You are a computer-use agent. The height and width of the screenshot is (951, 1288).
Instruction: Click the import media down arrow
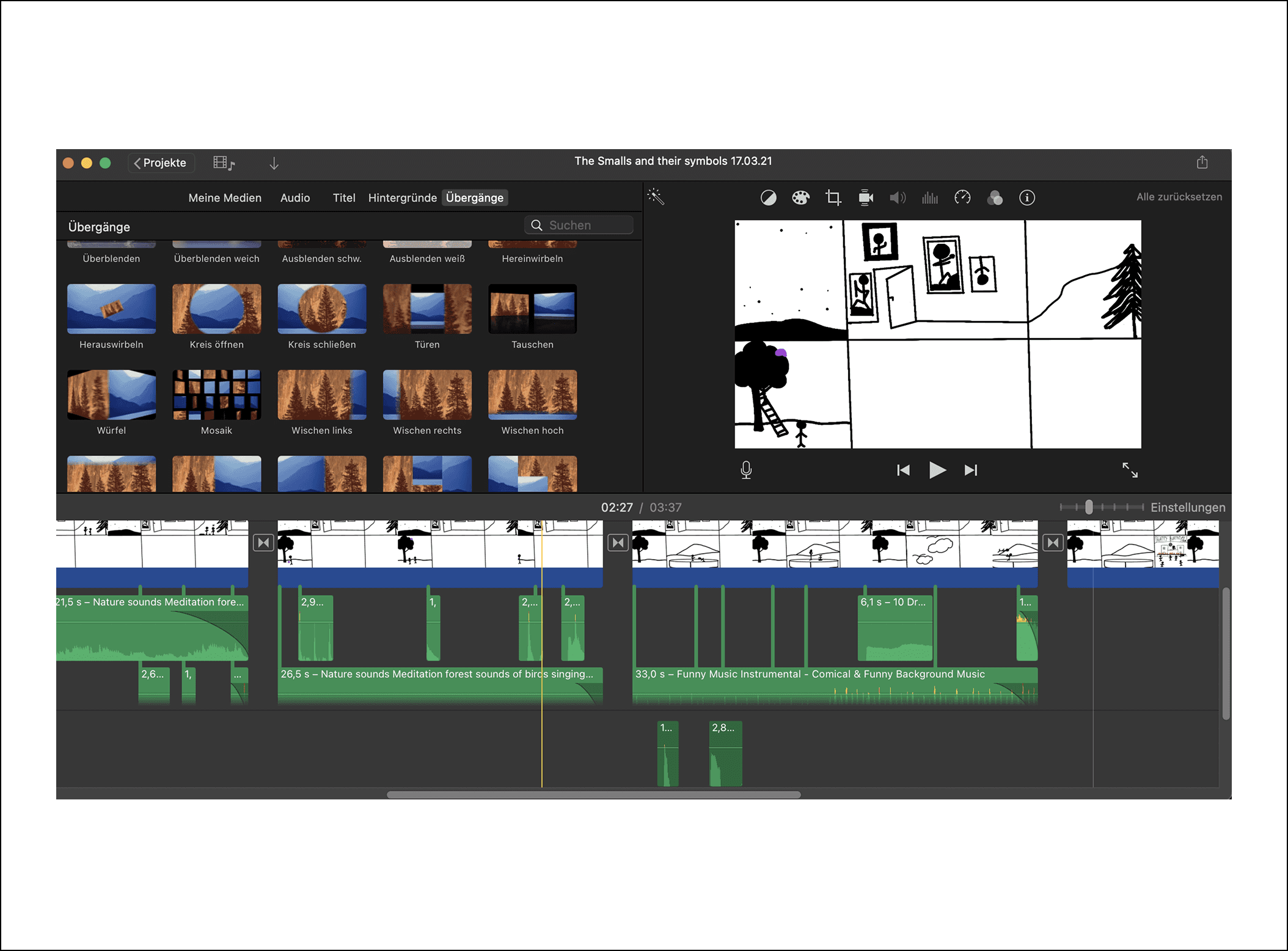pyautogui.click(x=274, y=163)
